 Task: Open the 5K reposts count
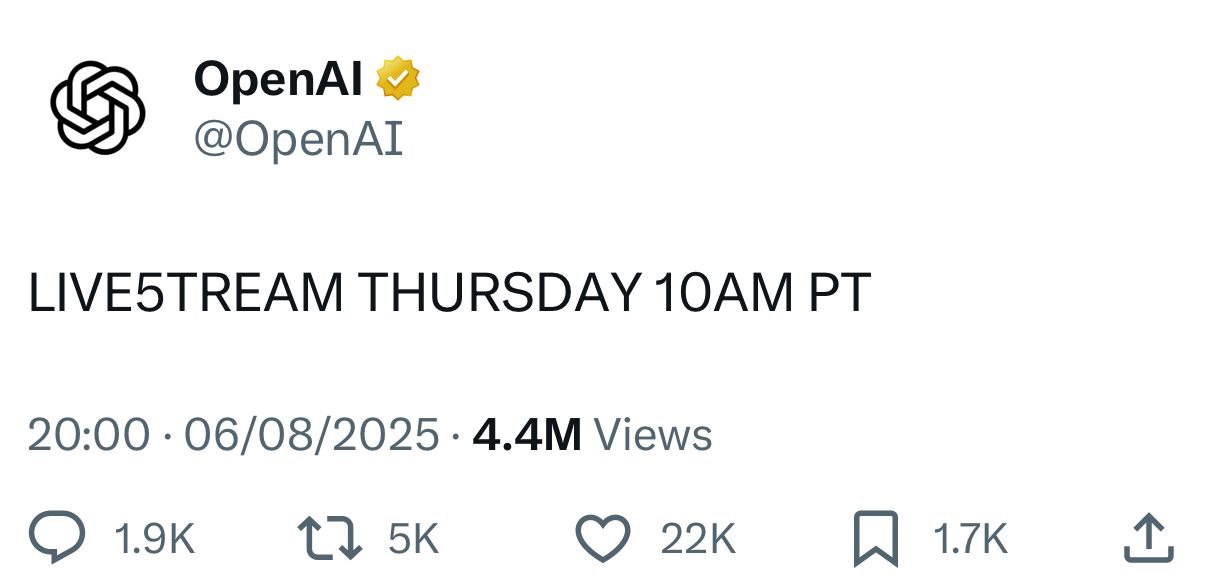pyautogui.click(x=413, y=540)
